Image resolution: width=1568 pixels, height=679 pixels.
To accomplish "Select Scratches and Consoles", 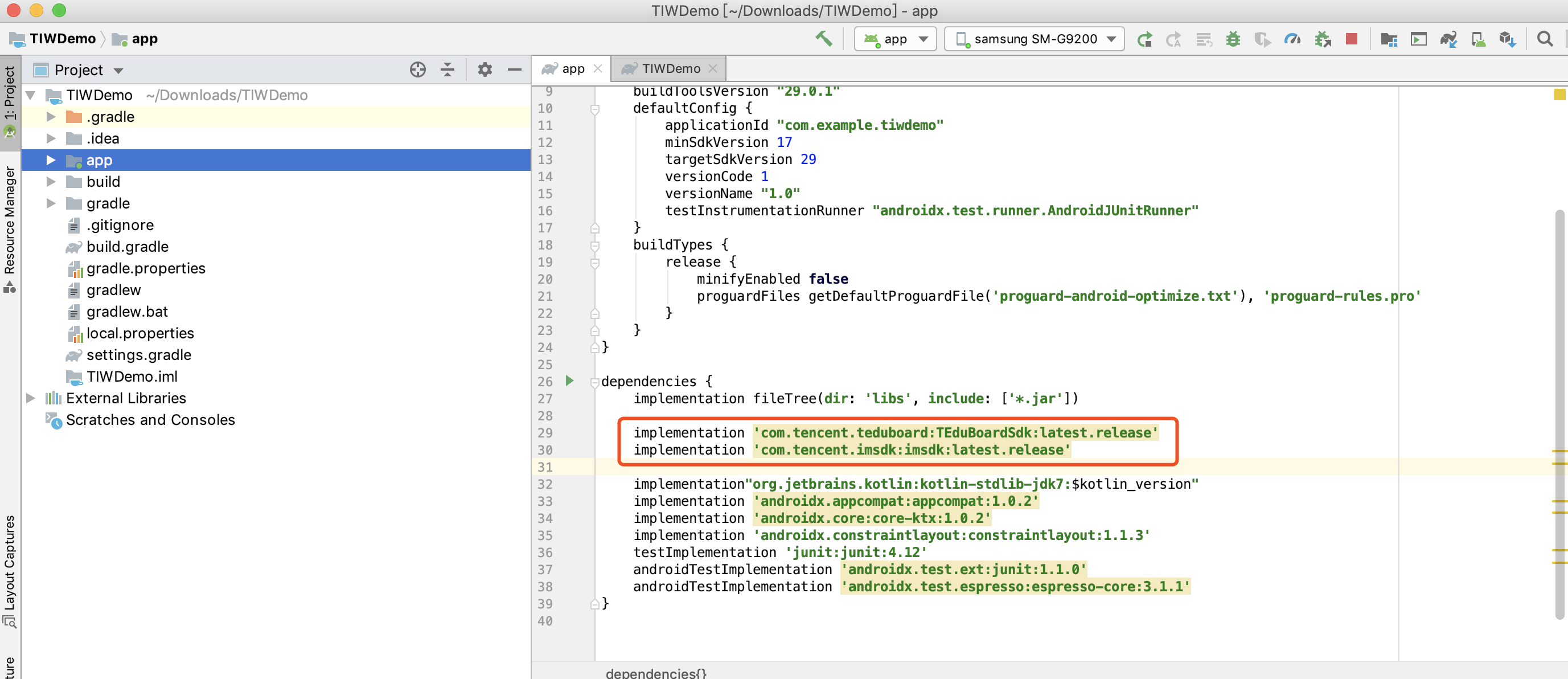I will [x=150, y=420].
